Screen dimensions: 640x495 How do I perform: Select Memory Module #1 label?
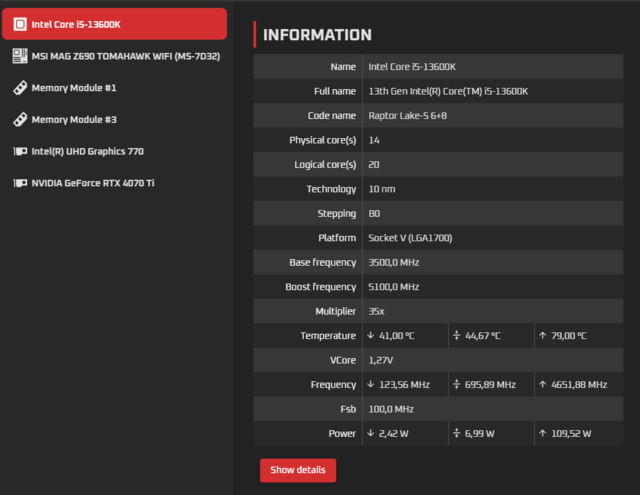pos(74,88)
